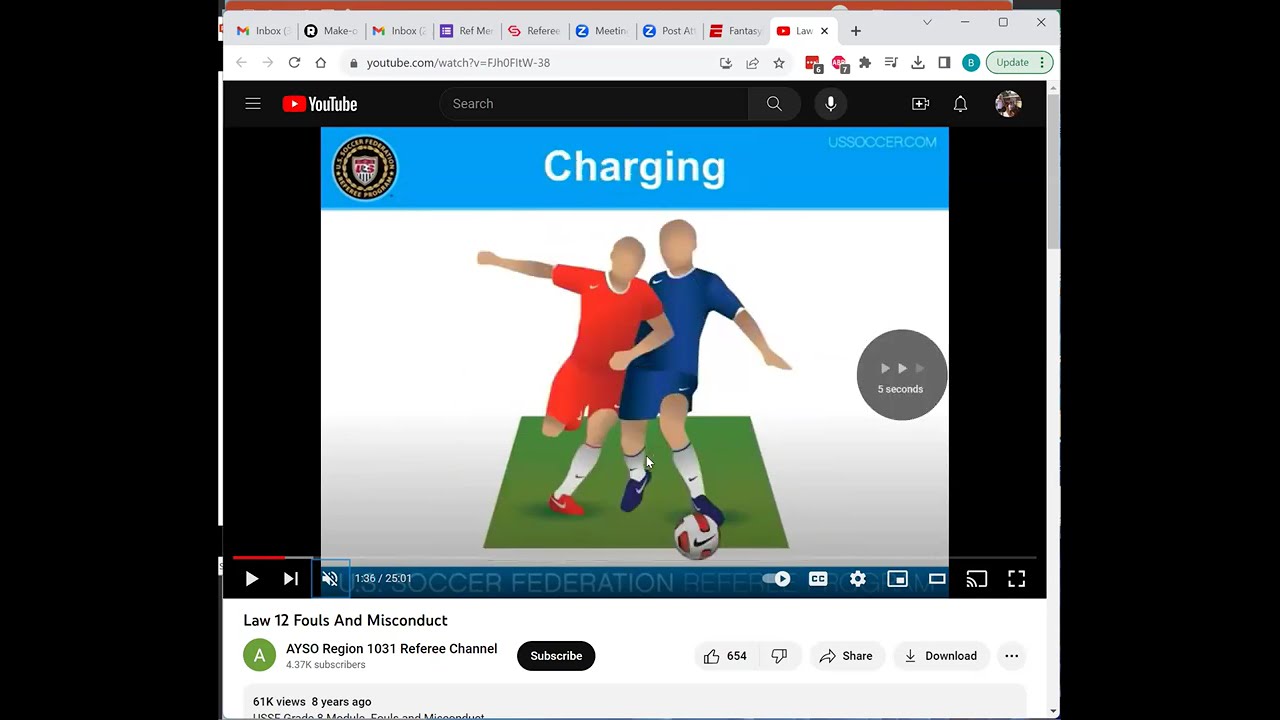
Task: Click the 1:36 / 25:01 time display
Action: [x=383, y=579]
